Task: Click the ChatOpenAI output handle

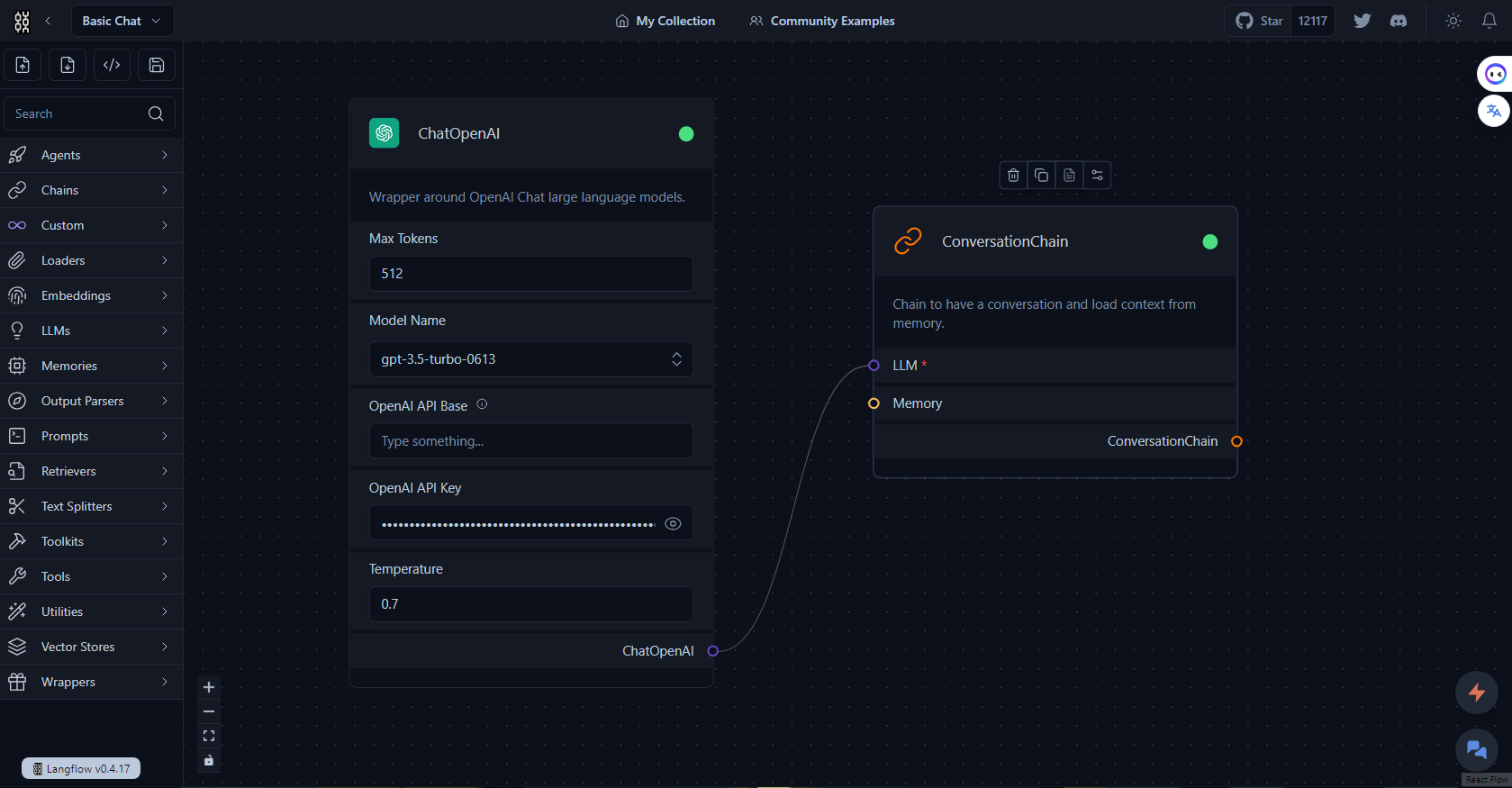Action: point(712,651)
